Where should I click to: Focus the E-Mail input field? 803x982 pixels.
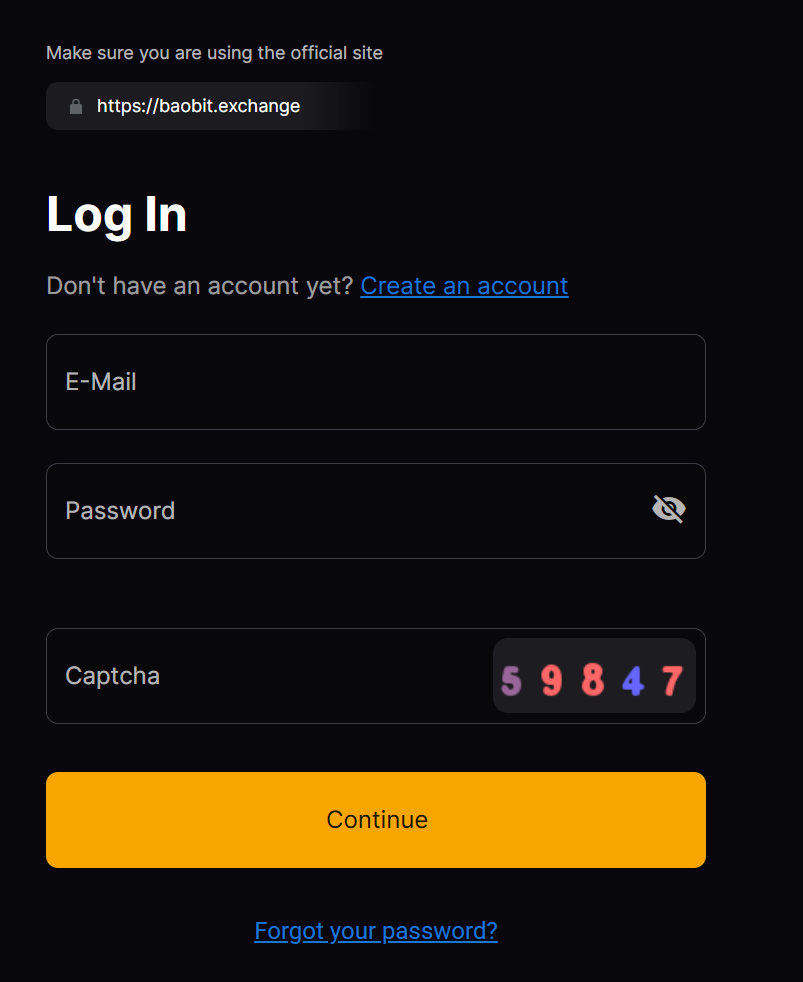click(375, 381)
